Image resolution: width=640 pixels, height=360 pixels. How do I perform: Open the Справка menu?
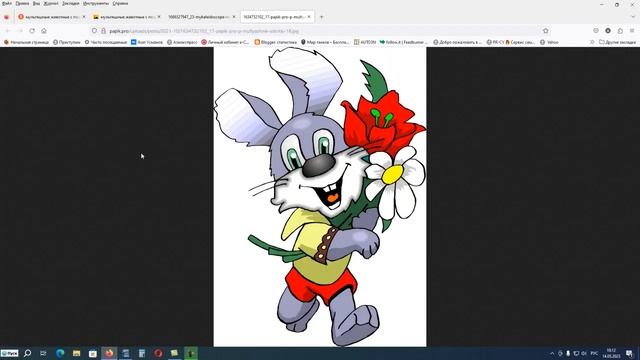120,3
